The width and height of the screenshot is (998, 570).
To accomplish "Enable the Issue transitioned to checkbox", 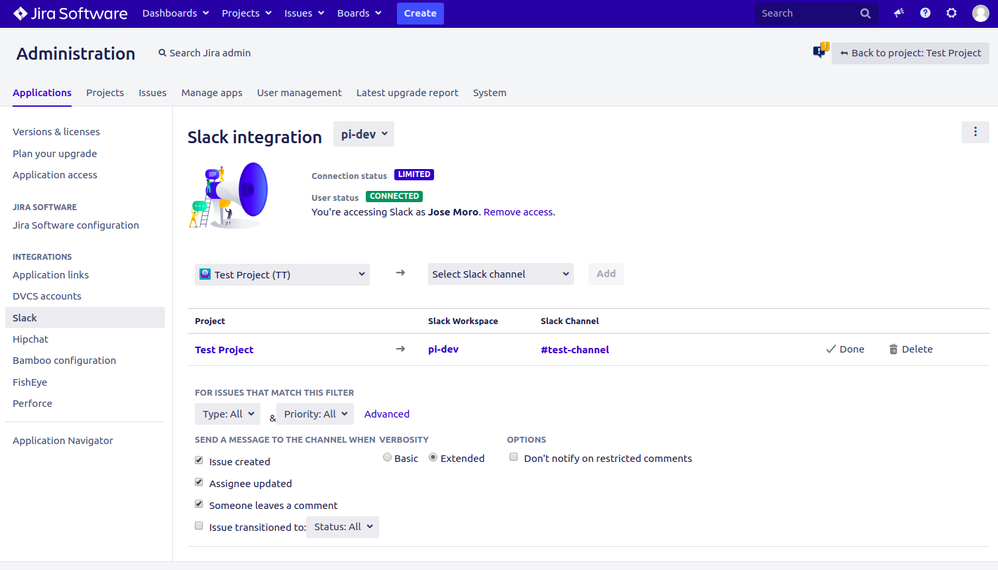I will 199,525.
